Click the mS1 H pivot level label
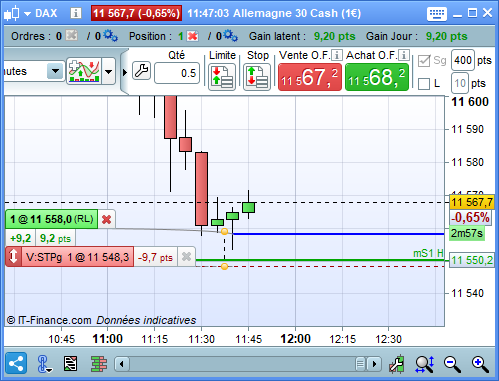This screenshot has height=381, width=499. (428, 254)
